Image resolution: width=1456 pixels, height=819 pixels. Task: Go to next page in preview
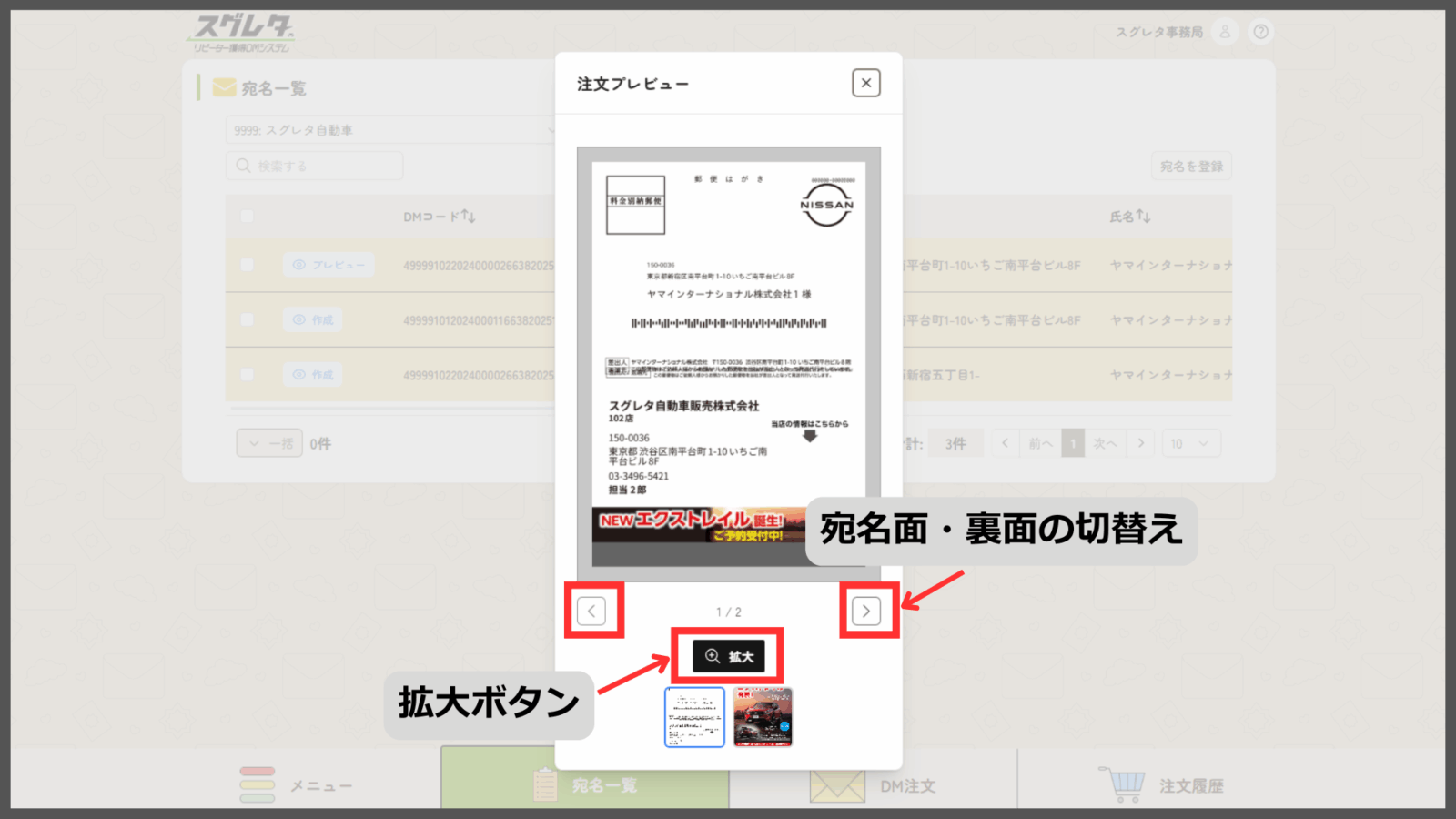coord(865,611)
